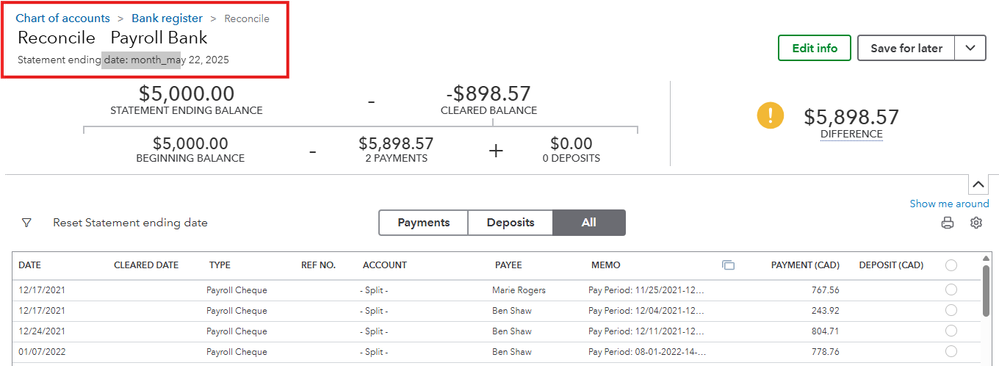
Task: Click the $5,000.00 STATEMENT ENDING BALANCE amount
Action: [x=186, y=94]
